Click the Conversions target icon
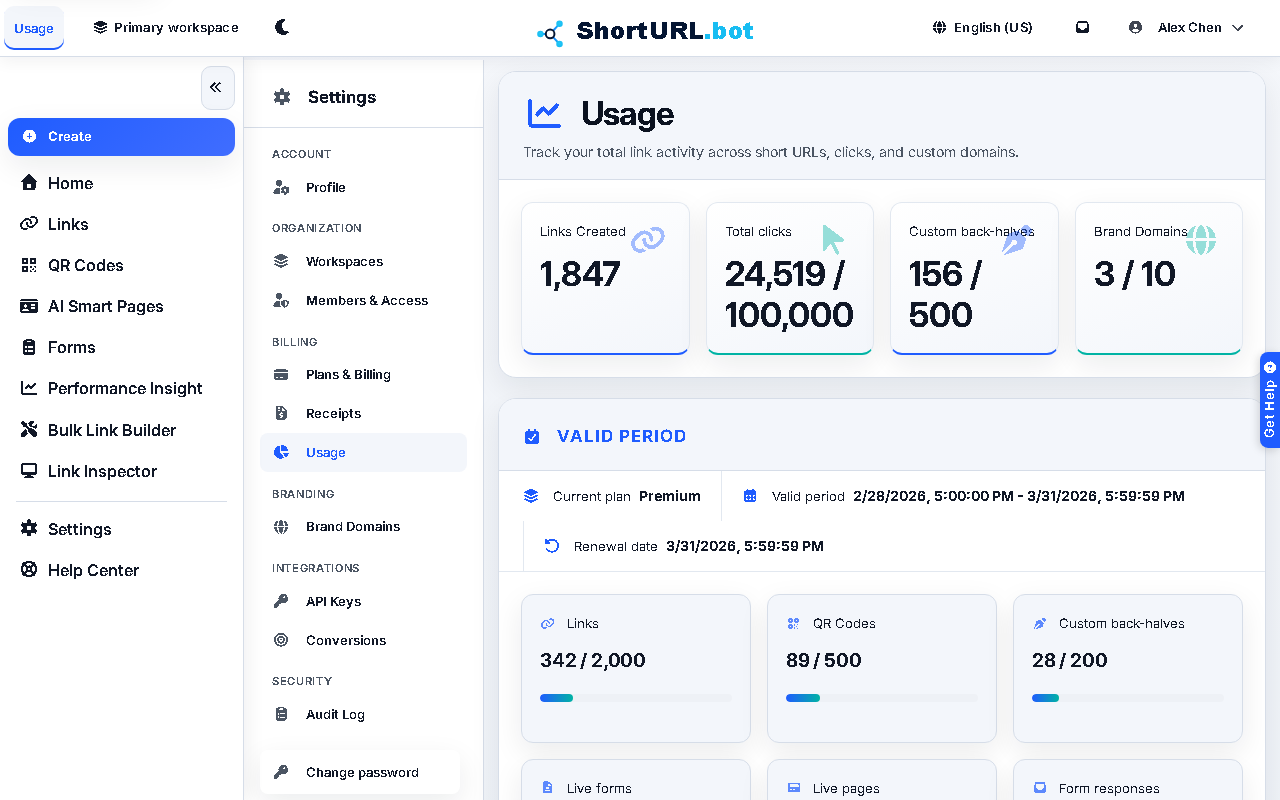This screenshot has width=1280, height=800. click(282, 641)
